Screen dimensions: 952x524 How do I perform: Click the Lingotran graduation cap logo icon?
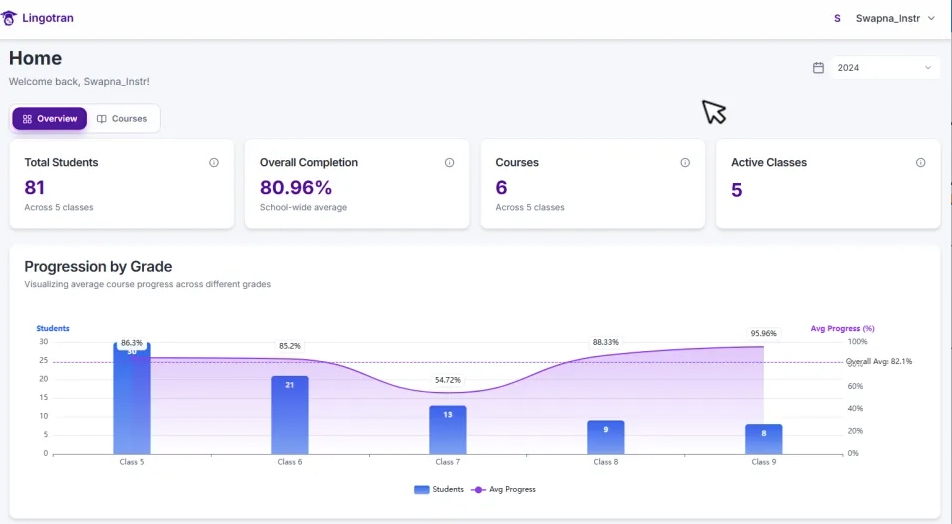click(x=10, y=18)
